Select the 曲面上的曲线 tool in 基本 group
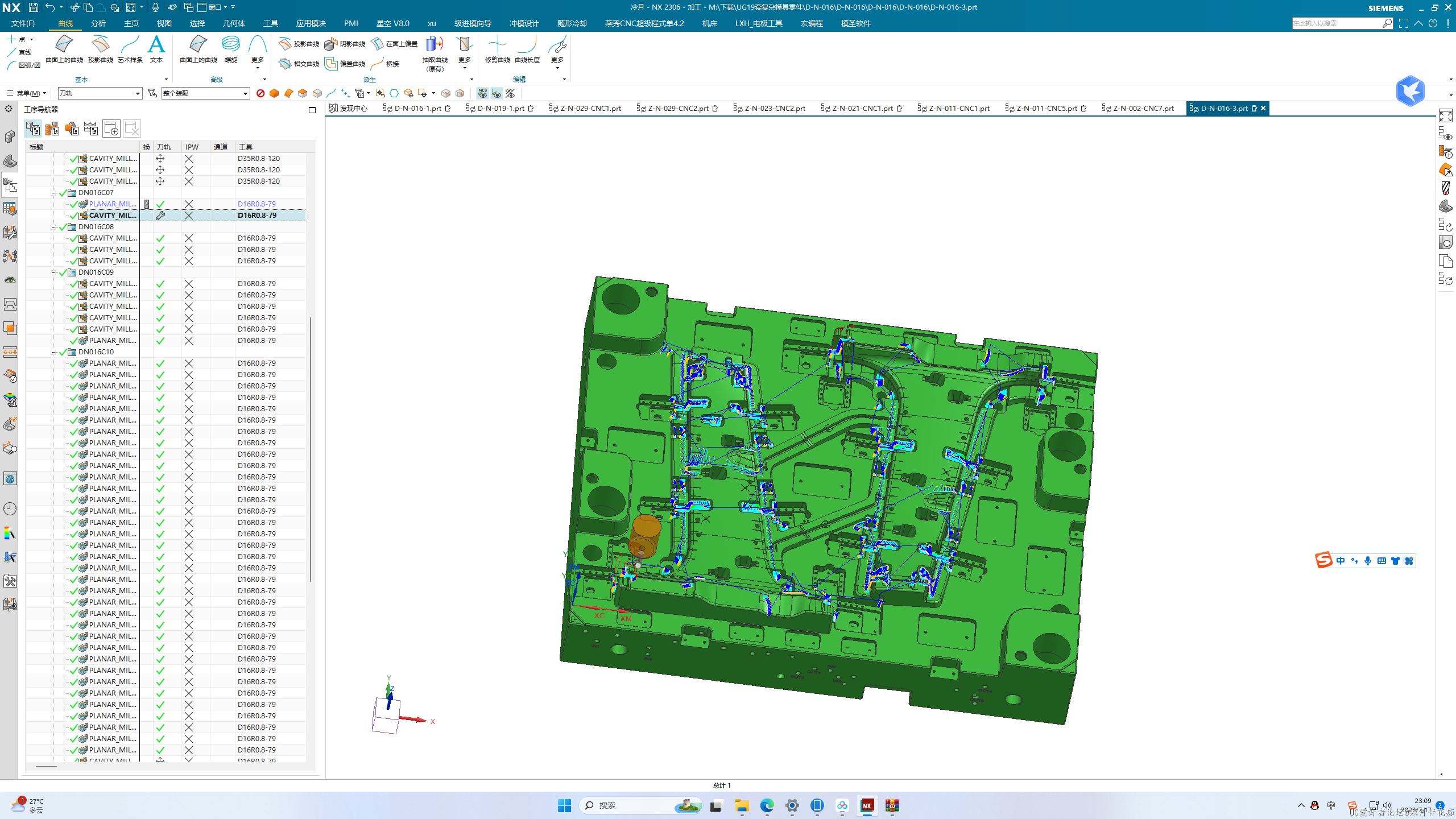 [64, 49]
